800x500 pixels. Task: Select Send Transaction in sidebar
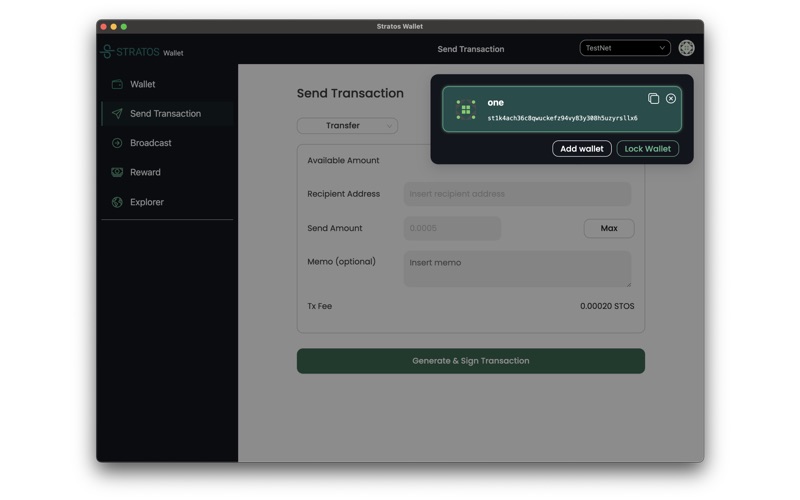pos(167,114)
